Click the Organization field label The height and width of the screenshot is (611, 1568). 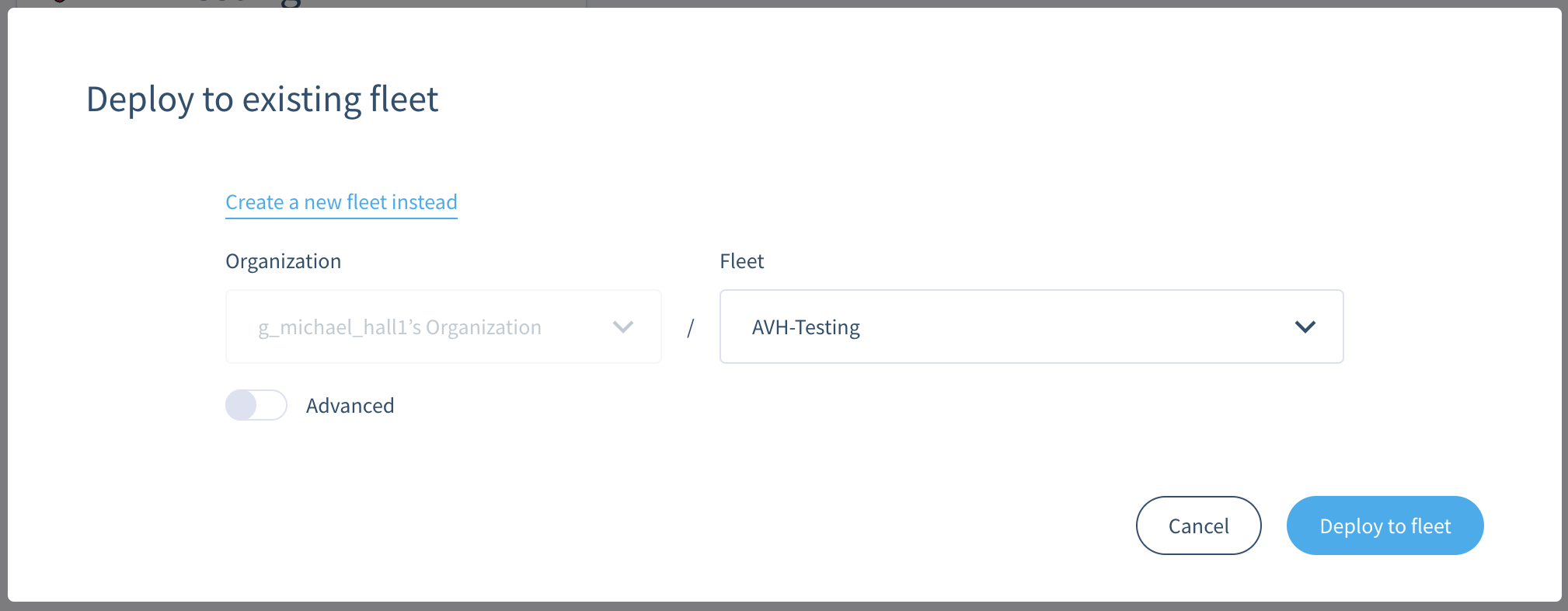pos(283,260)
